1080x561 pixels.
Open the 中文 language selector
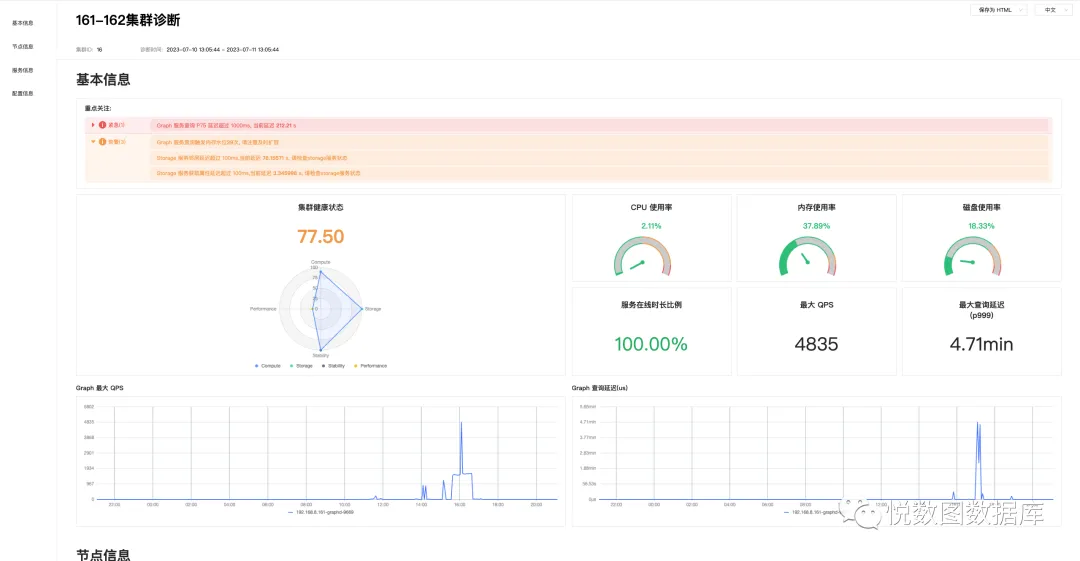[x=1053, y=10]
